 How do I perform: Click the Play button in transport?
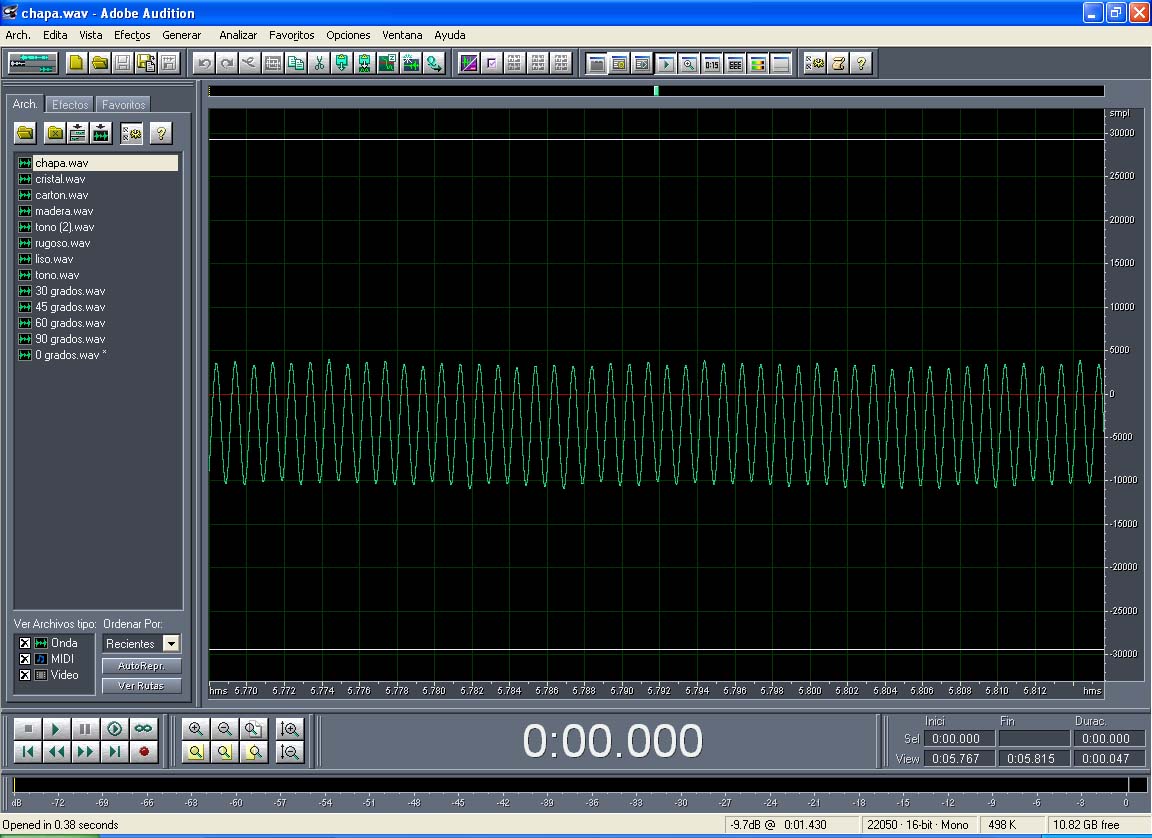click(56, 729)
